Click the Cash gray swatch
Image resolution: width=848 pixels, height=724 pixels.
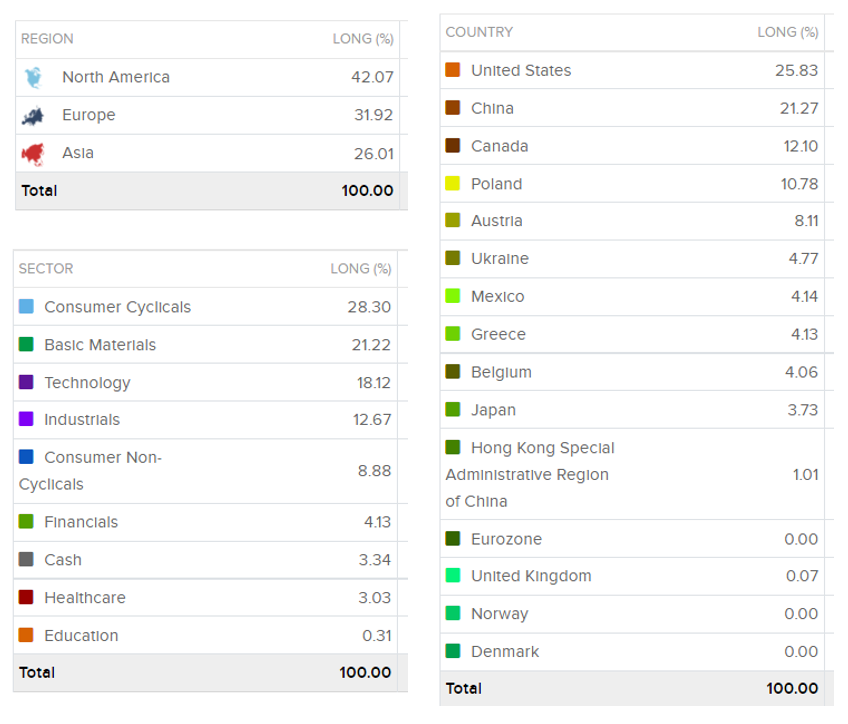click(x=26, y=559)
